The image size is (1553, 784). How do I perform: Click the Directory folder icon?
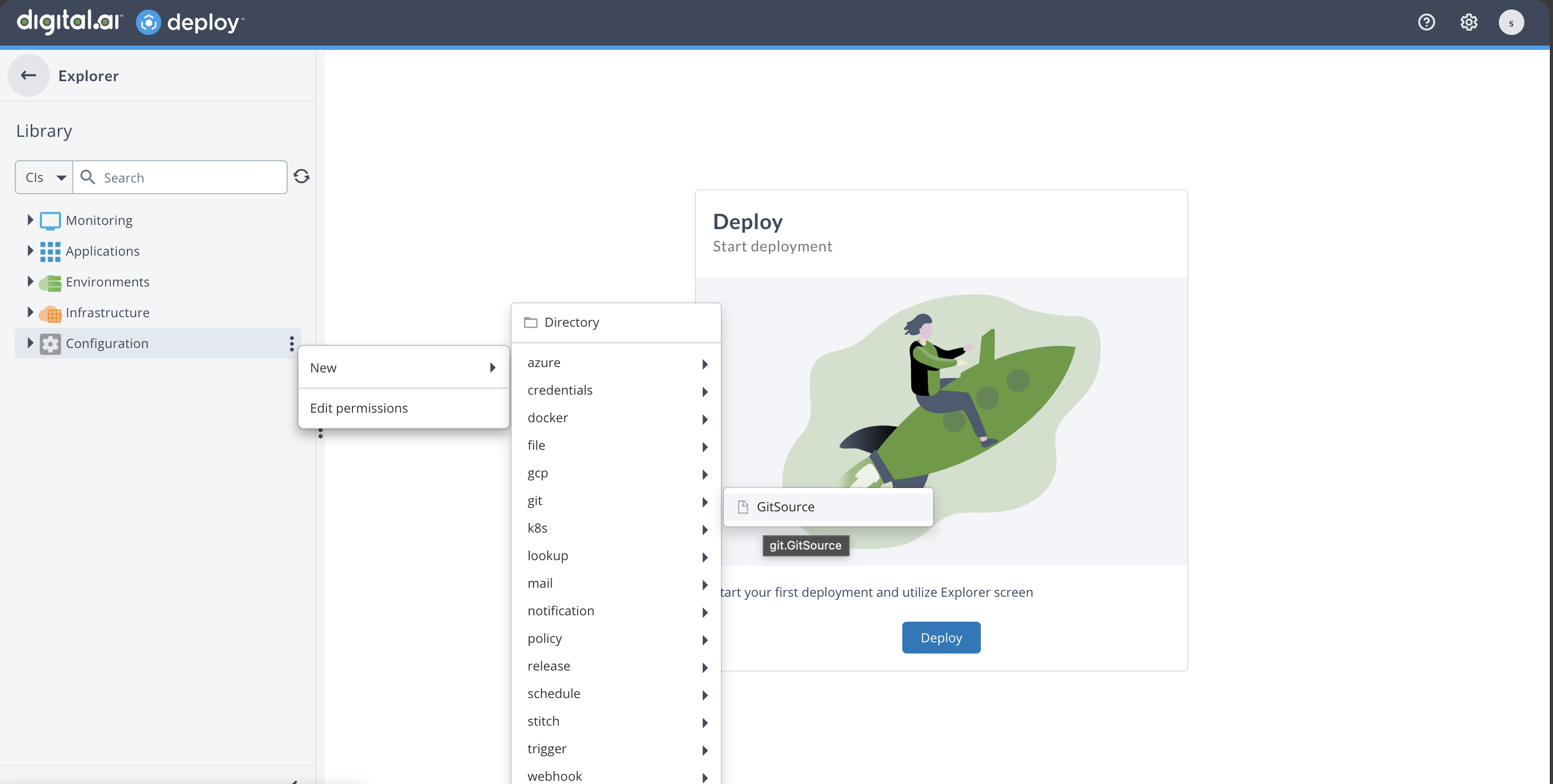(531, 323)
